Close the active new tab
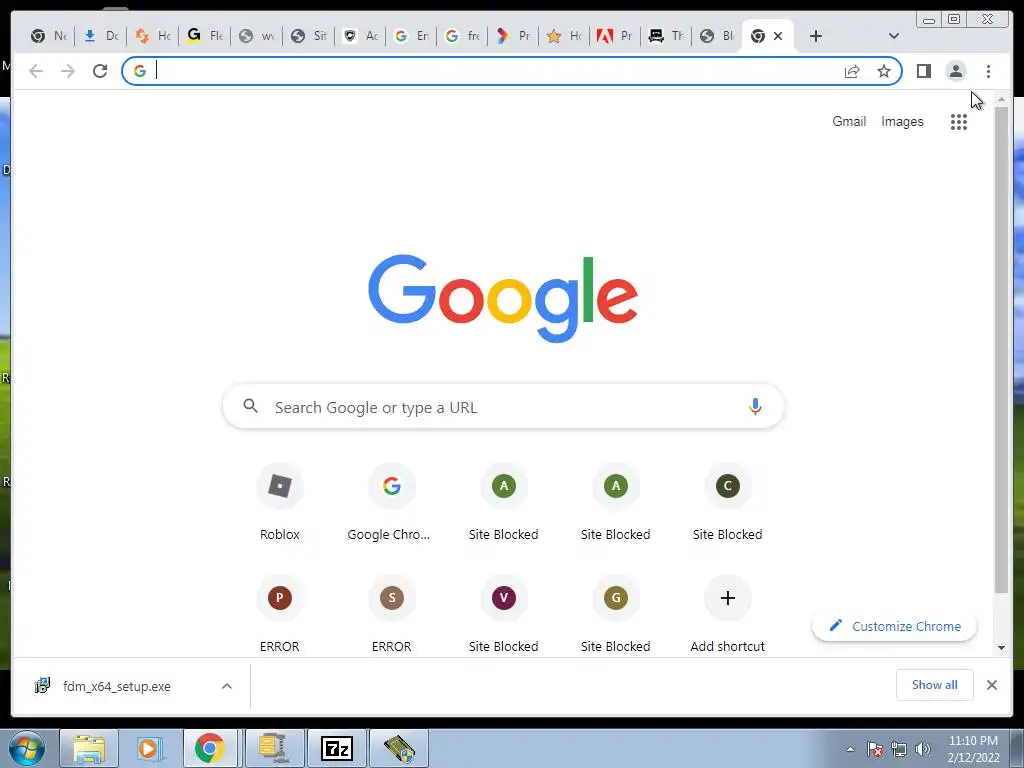The height and width of the screenshot is (768, 1024). pyautogui.click(x=778, y=36)
